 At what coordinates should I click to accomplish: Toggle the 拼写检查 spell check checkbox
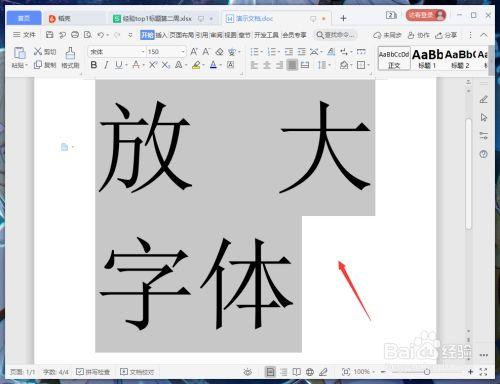(93, 372)
